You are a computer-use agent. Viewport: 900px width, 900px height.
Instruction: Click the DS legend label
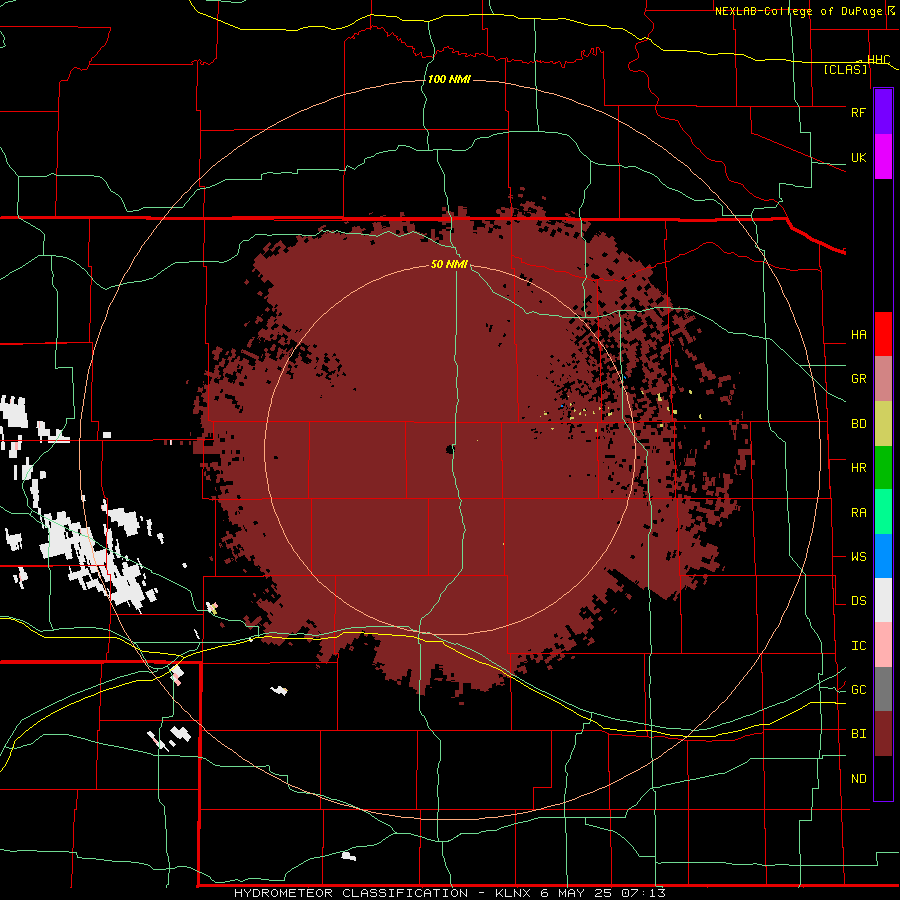(x=858, y=600)
